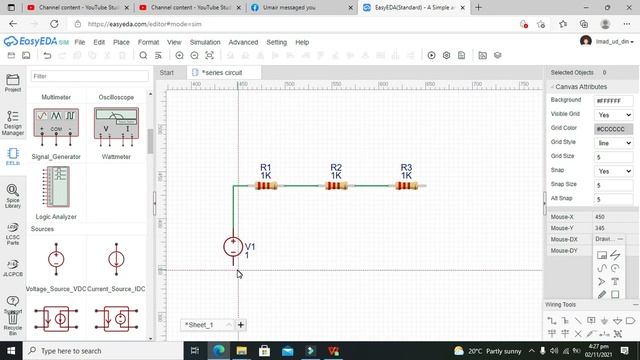Open the Advanced menu
The width and height of the screenshot is (640, 360).
[x=243, y=42]
